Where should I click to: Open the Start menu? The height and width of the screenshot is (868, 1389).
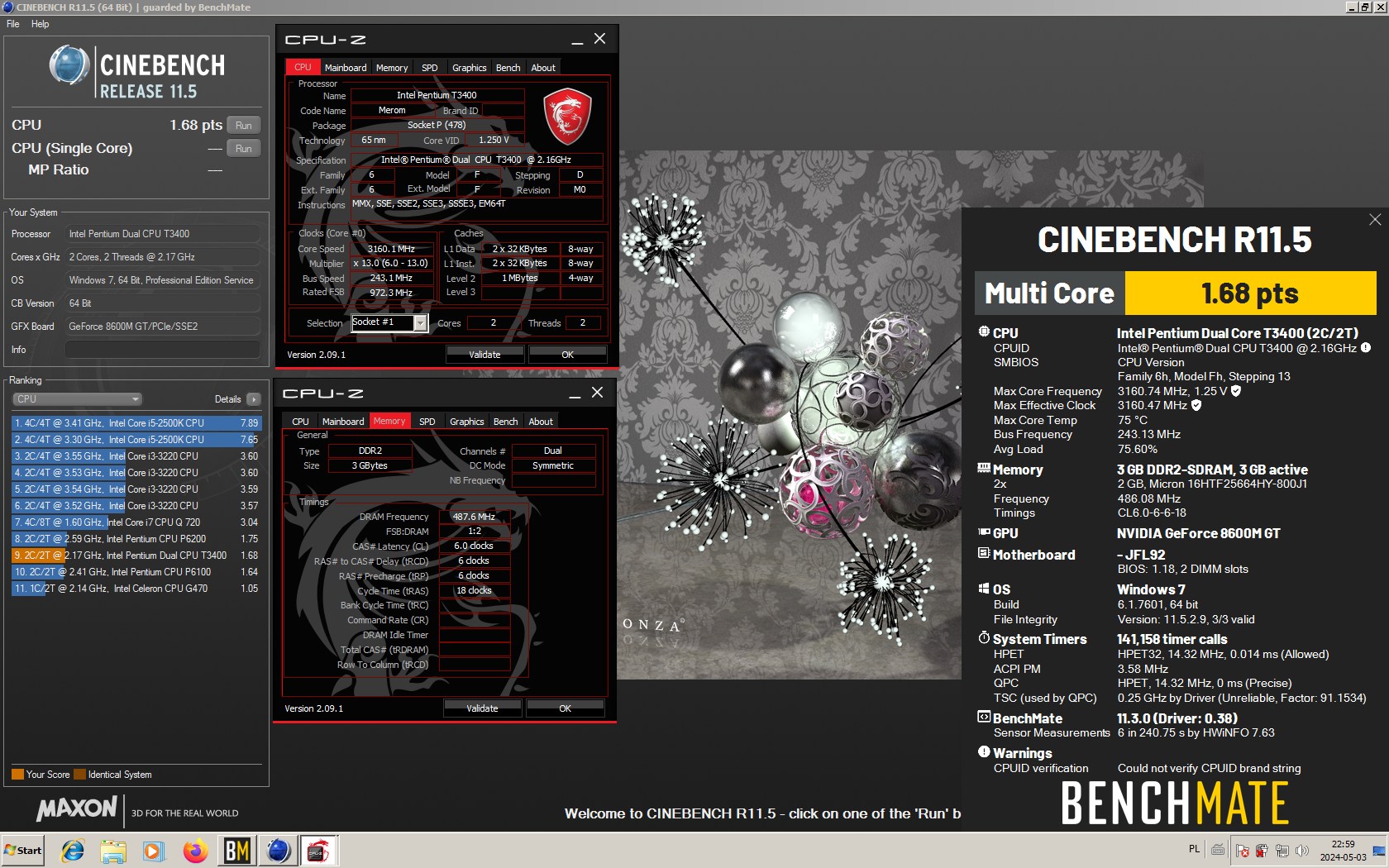[x=23, y=851]
